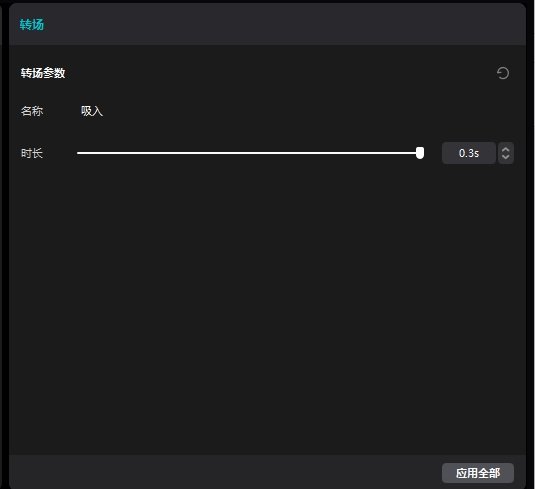The image size is (535, 489).
Task: Reset the transition parameters with the circular arrow
Action: (503, 73)
